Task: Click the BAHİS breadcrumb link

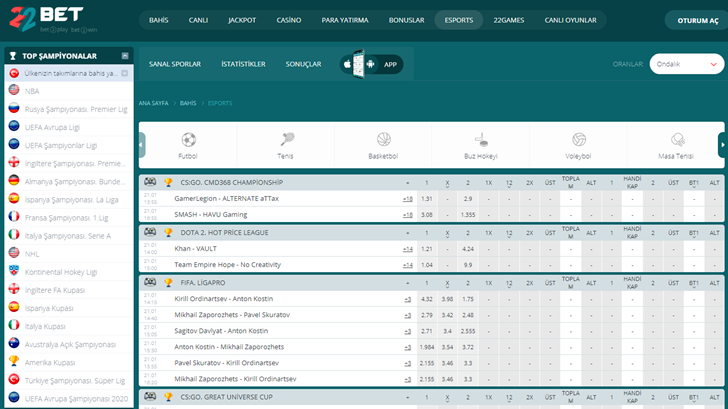Action: click(188, 103)
